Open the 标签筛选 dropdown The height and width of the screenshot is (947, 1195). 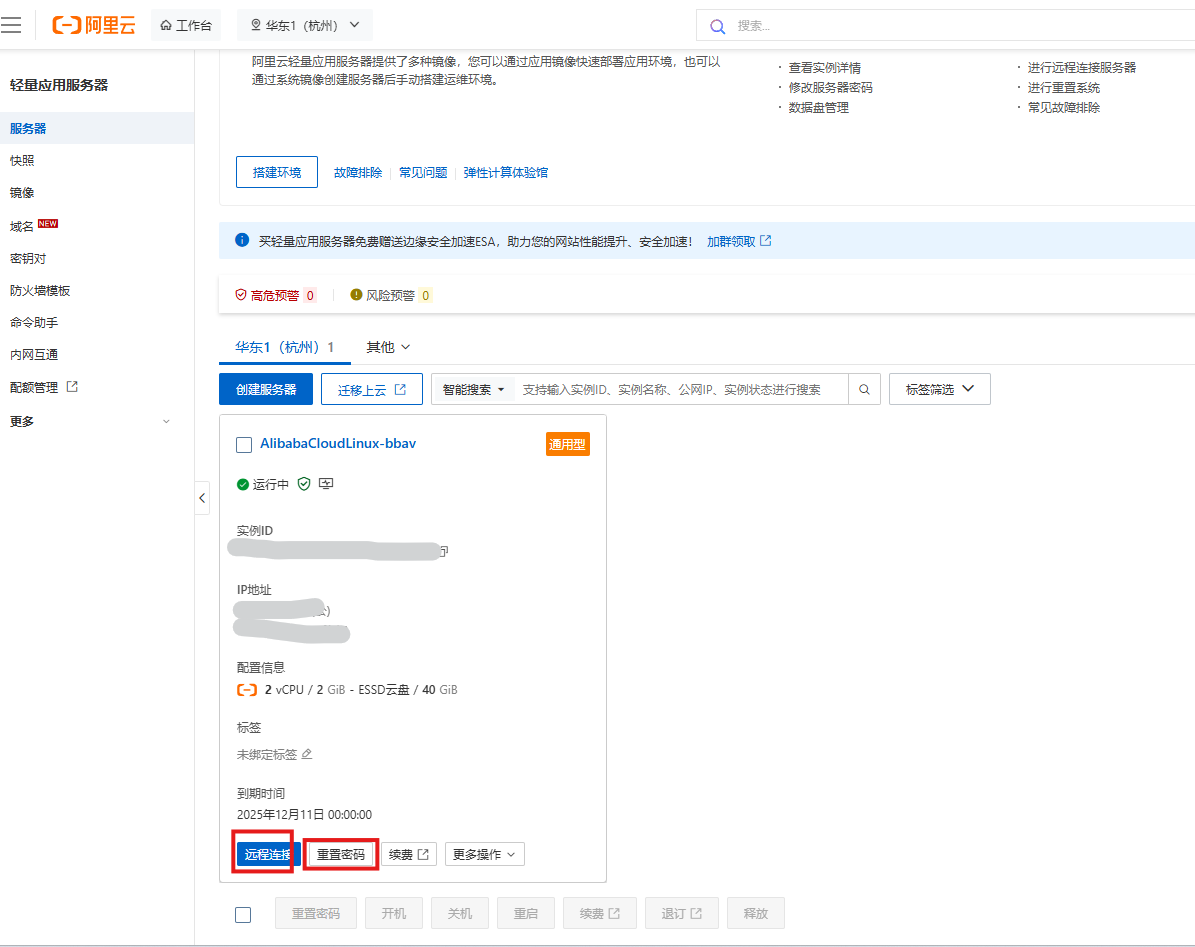click(940, 389)
